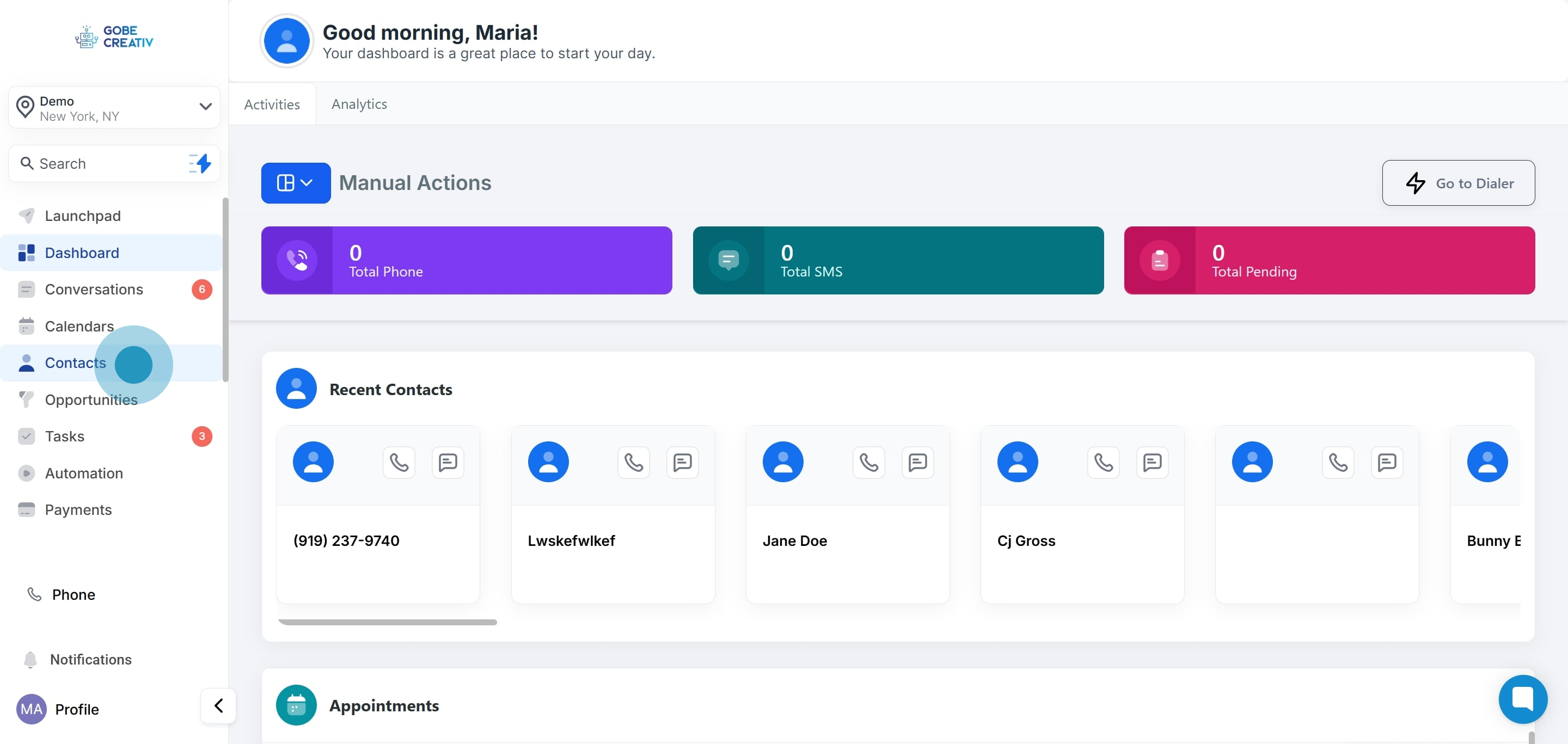Open the chat widget bubble
Screen dimensions: 1568x744
(1522, 698)
